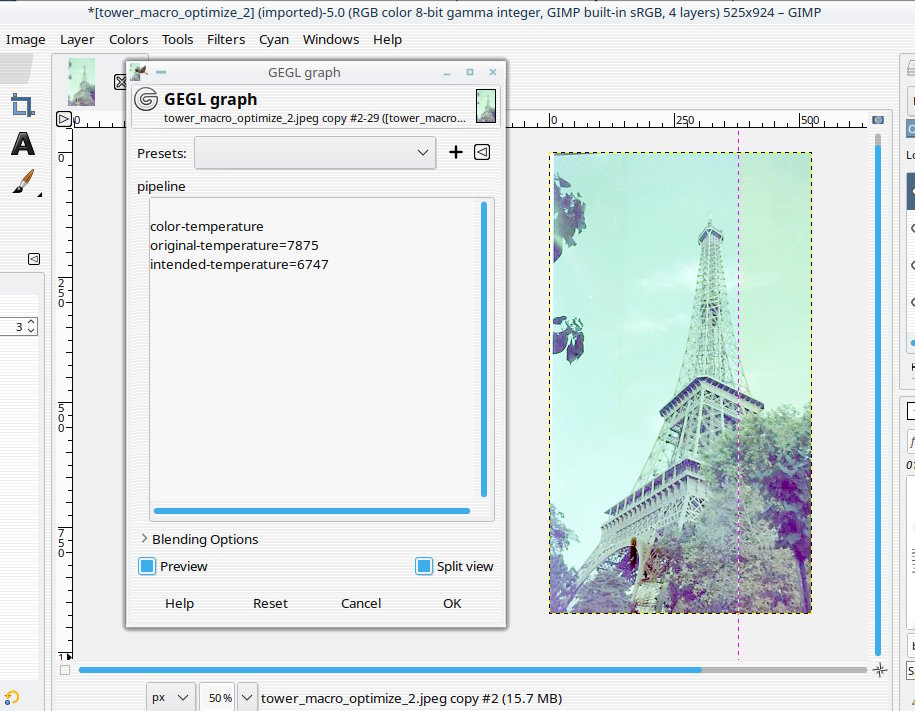This screenshot has height=711, width=915.
Task: Select the Text tool
Action: (x=23, y=144)
